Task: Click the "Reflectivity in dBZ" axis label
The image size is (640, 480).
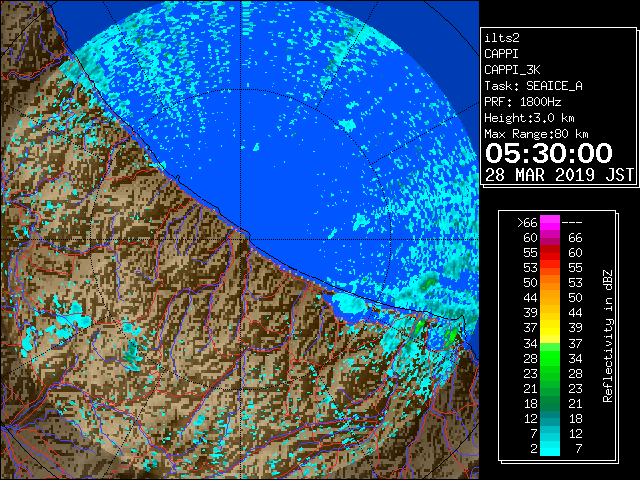Action: (608, 336)
